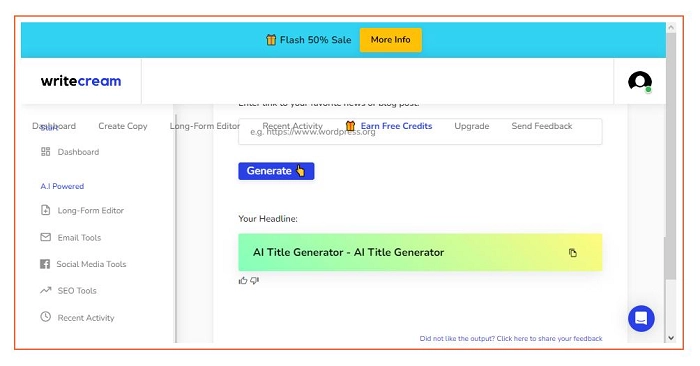This screenshot has height=366, width=700.
Task: Select Create Copy in the top navigation
Action: coord(123,126)
